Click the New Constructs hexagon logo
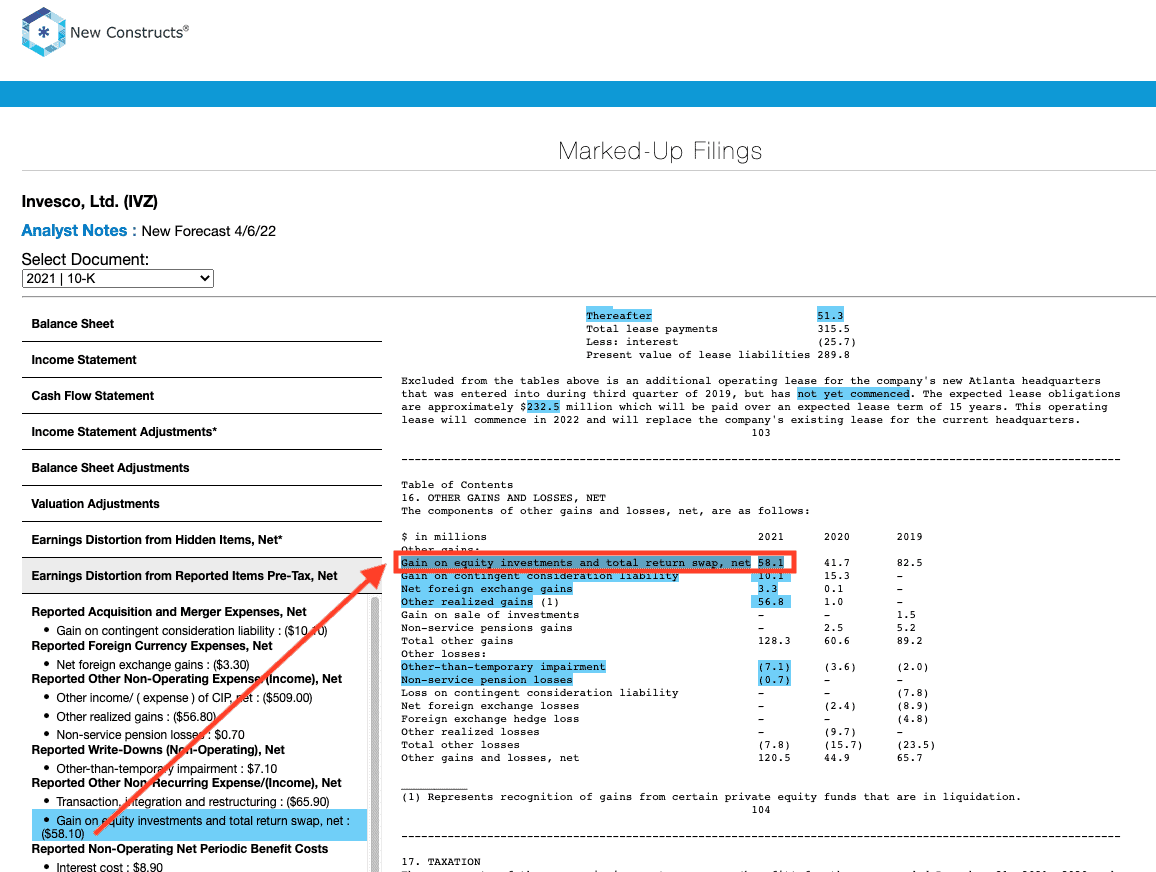 point(44,32)
